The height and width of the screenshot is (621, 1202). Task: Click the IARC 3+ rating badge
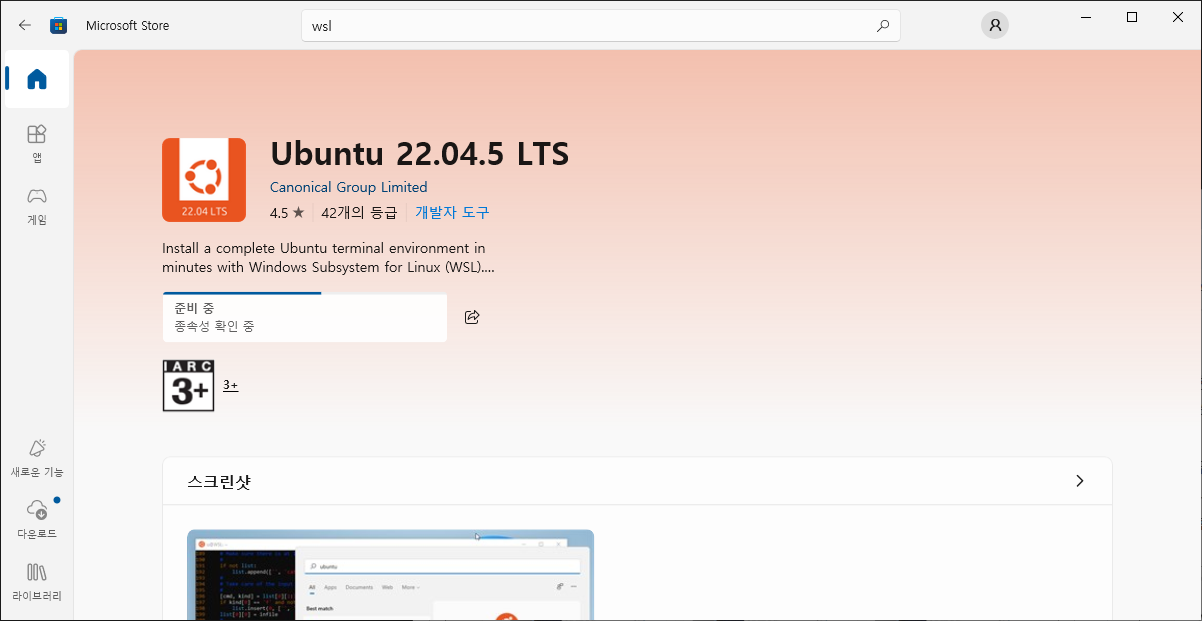[x=188, y=385]
